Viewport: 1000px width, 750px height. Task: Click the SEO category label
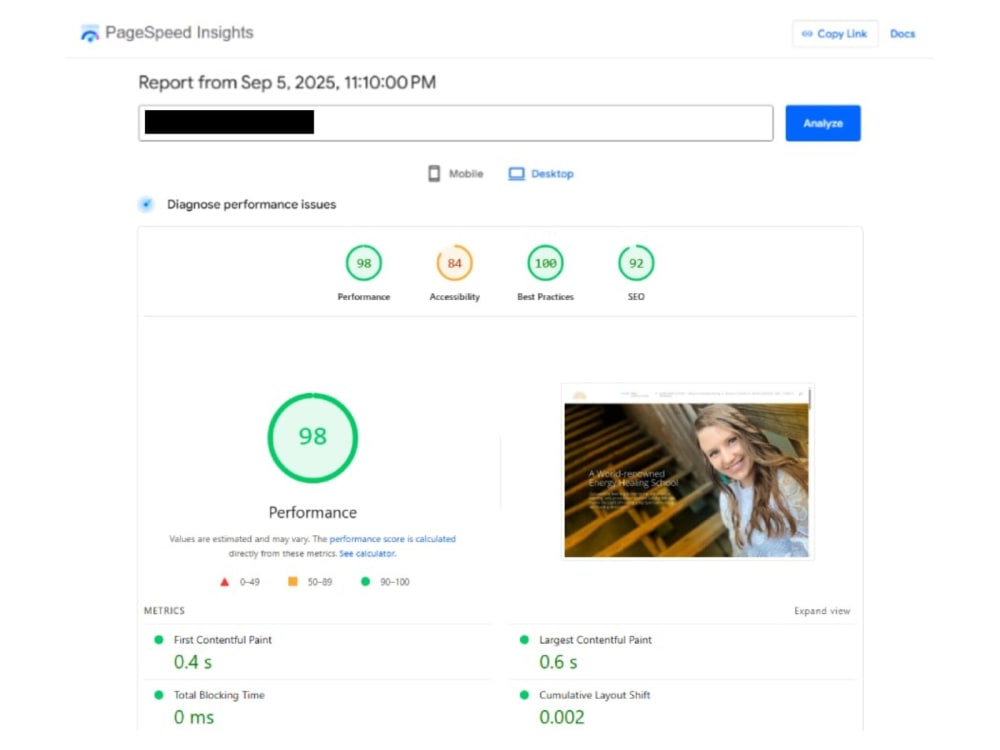636,297
